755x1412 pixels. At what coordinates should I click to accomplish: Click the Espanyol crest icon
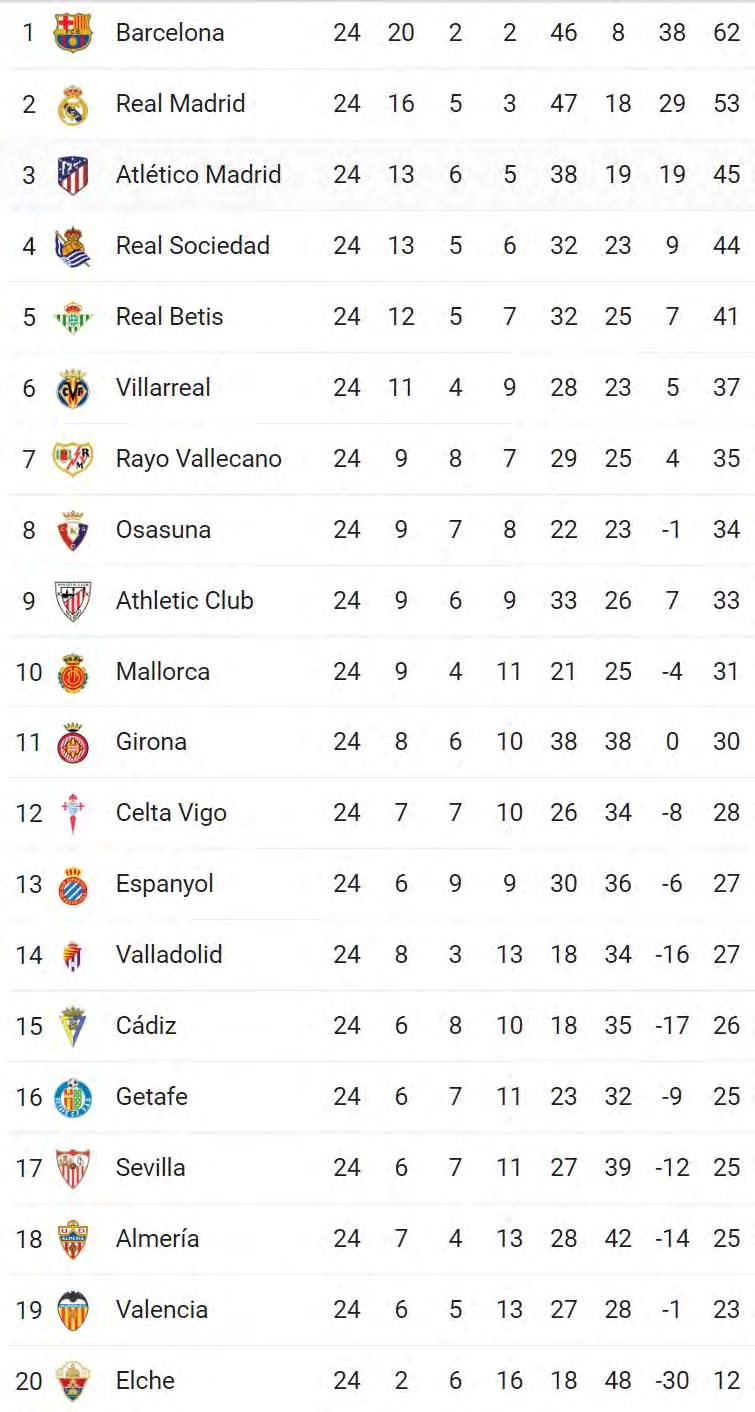73,884
